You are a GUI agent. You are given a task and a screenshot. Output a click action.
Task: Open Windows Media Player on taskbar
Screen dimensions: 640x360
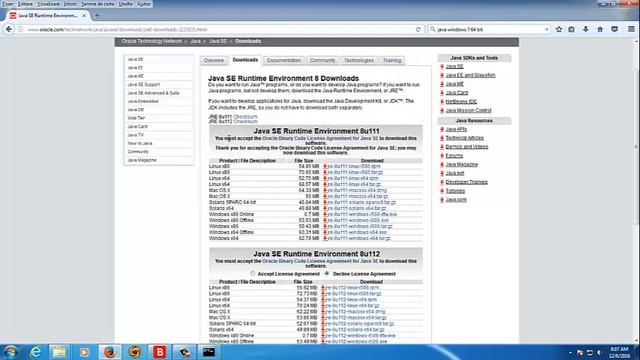(84, 352)
